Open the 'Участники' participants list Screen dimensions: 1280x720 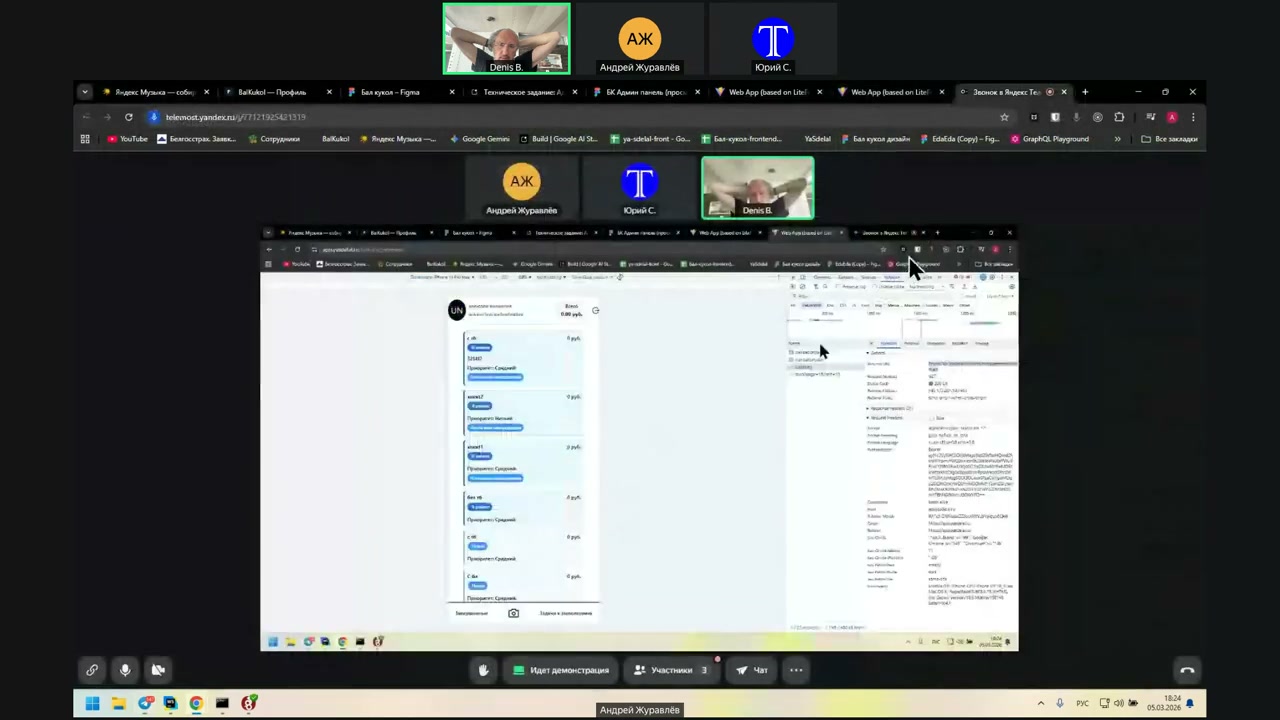tap(671, 670)
